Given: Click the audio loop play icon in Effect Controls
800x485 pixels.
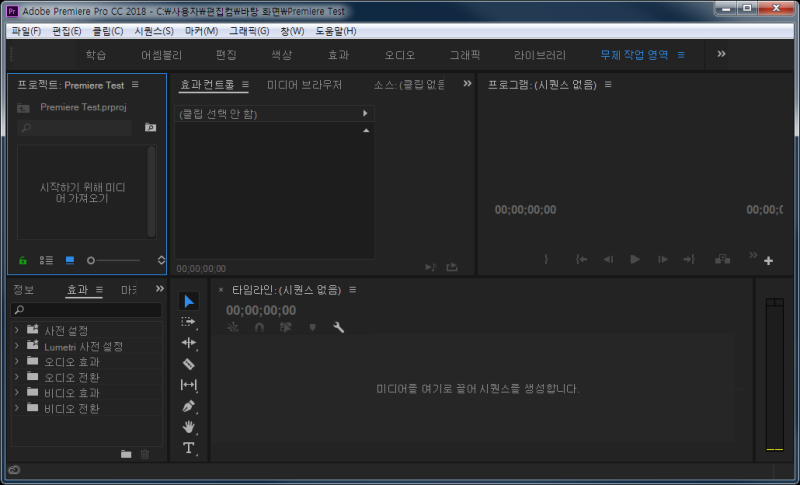Looking at the screenshot, I should pyautogui.click(x=431, y=267).
